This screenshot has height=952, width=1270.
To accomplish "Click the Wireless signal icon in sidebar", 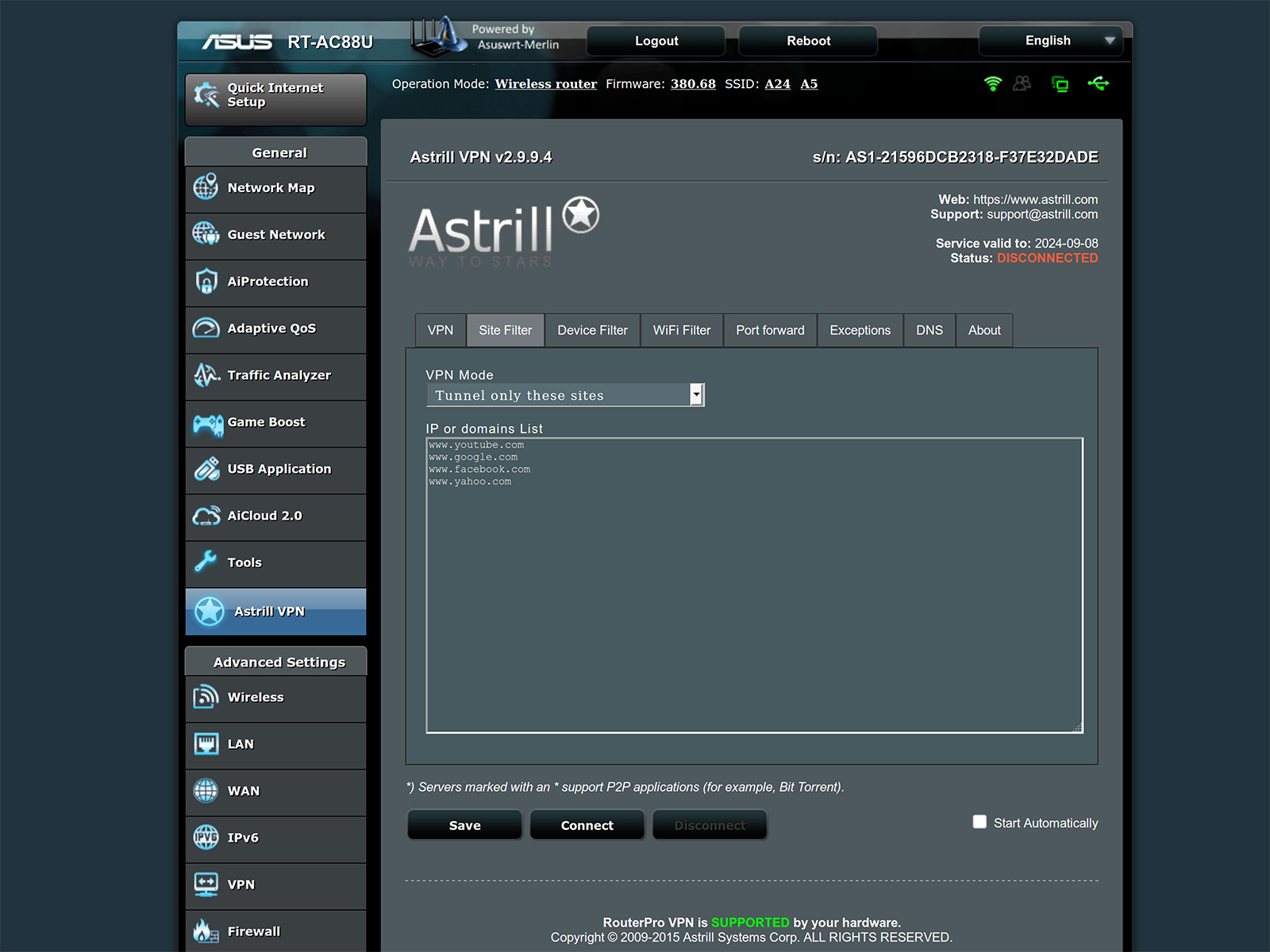I will (x=206, y=697).
